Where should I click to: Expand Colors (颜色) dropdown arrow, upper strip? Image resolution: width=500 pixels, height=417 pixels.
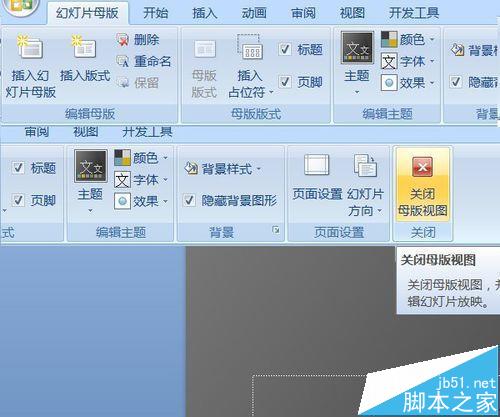point(432,40)
